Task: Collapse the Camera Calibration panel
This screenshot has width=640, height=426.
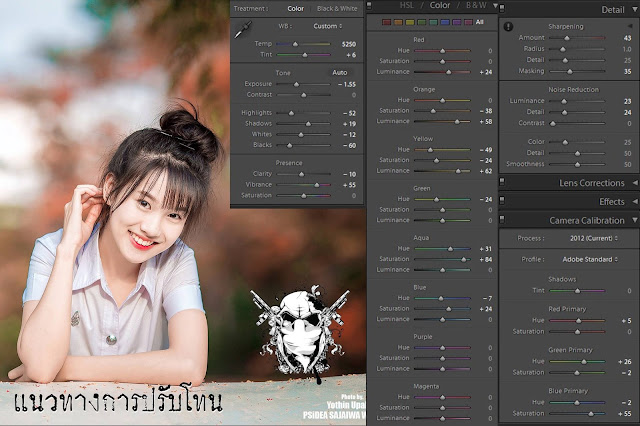Action: pyautogui.click(x=635, y=220)
